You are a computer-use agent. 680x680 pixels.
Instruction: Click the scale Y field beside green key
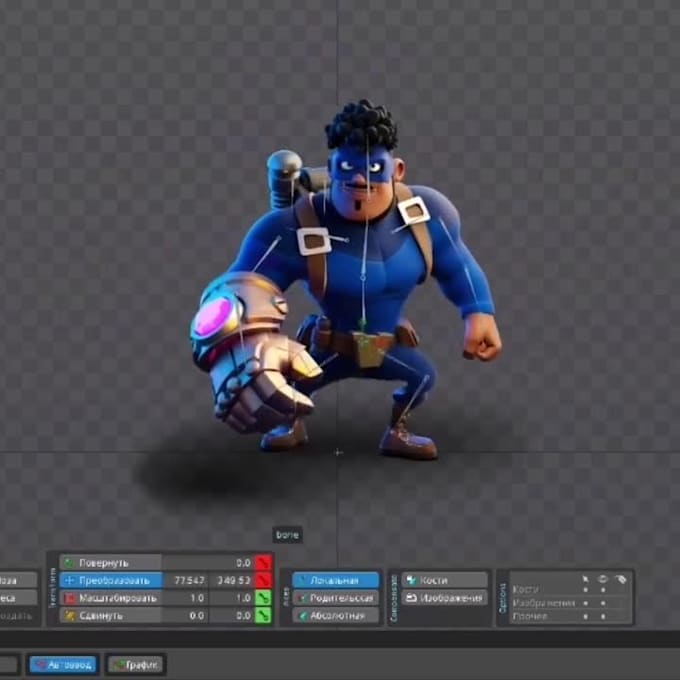point(231,598)
